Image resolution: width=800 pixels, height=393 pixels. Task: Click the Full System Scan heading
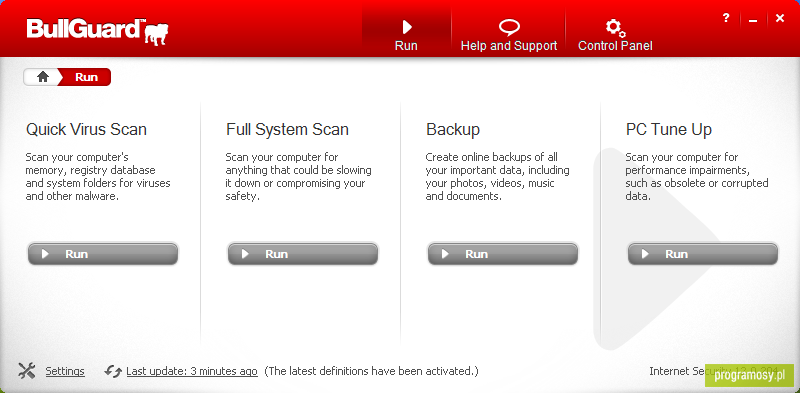coord(287,130)
